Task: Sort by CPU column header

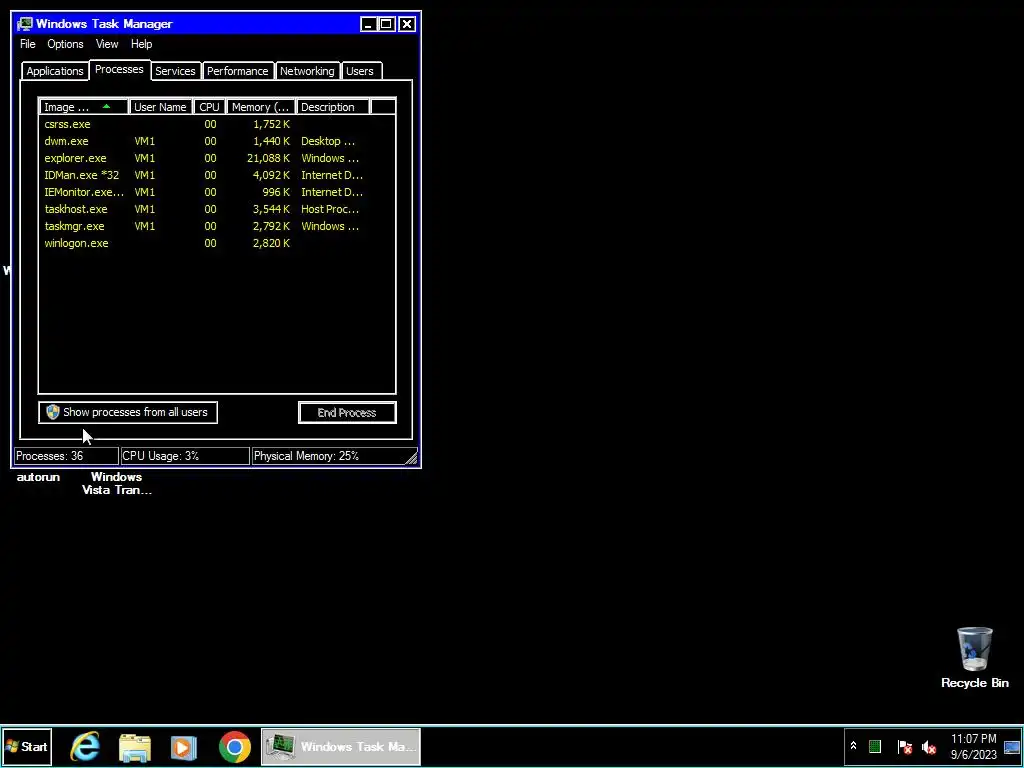Action: pos(210,107)
